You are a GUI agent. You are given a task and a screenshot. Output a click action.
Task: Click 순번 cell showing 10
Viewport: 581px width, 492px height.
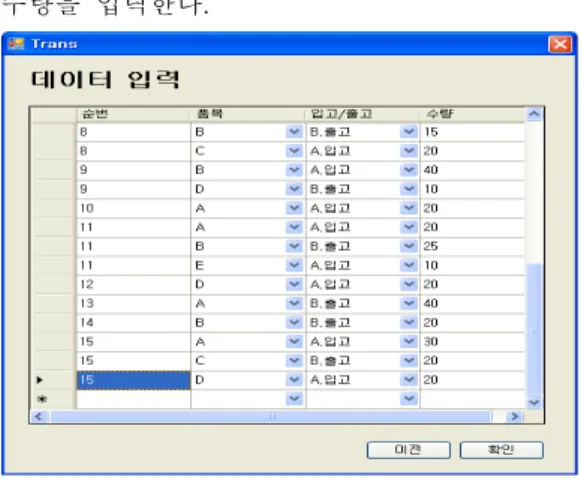(x=133, y=208)
